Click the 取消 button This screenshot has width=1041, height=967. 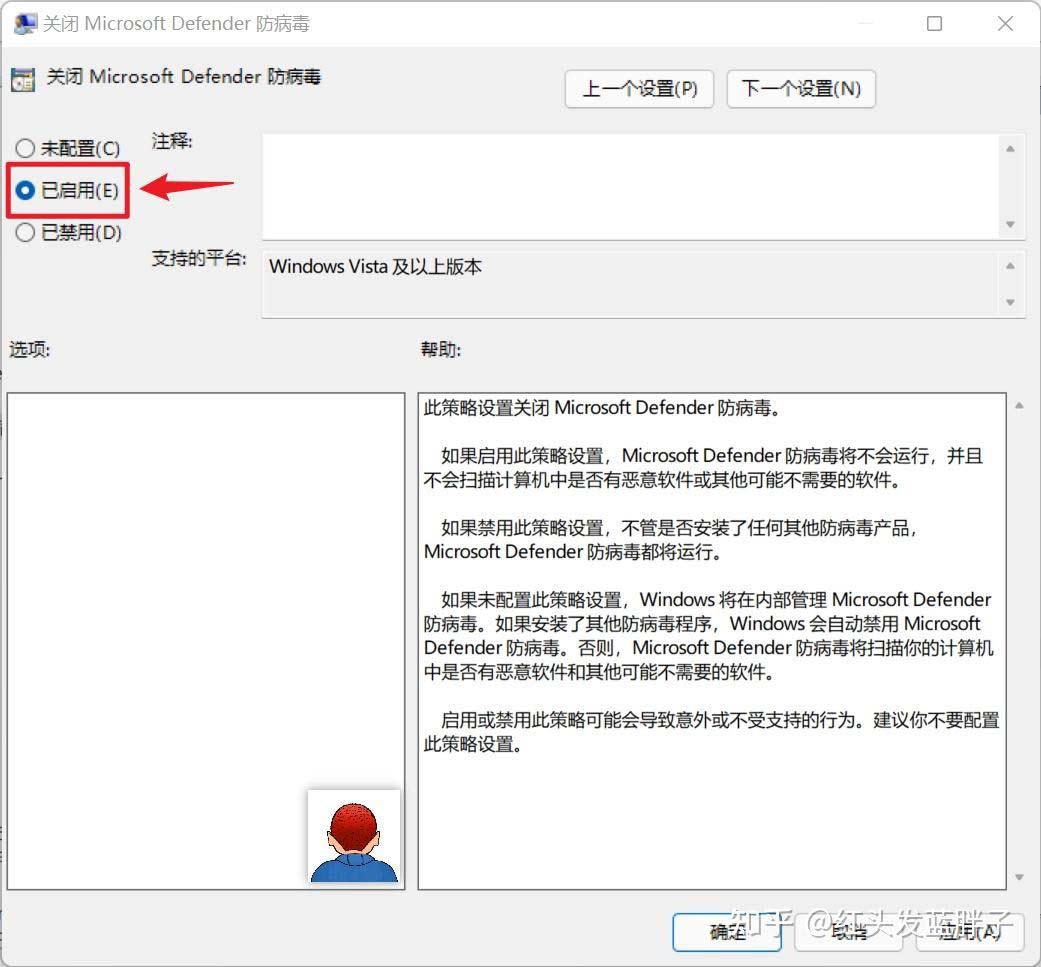point(848,932)
